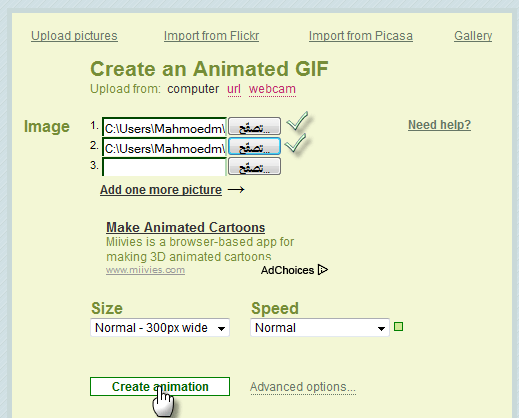The image size is (519, 418).
Task: Click browse button for image 1
Action: click(x=254, y=126)
